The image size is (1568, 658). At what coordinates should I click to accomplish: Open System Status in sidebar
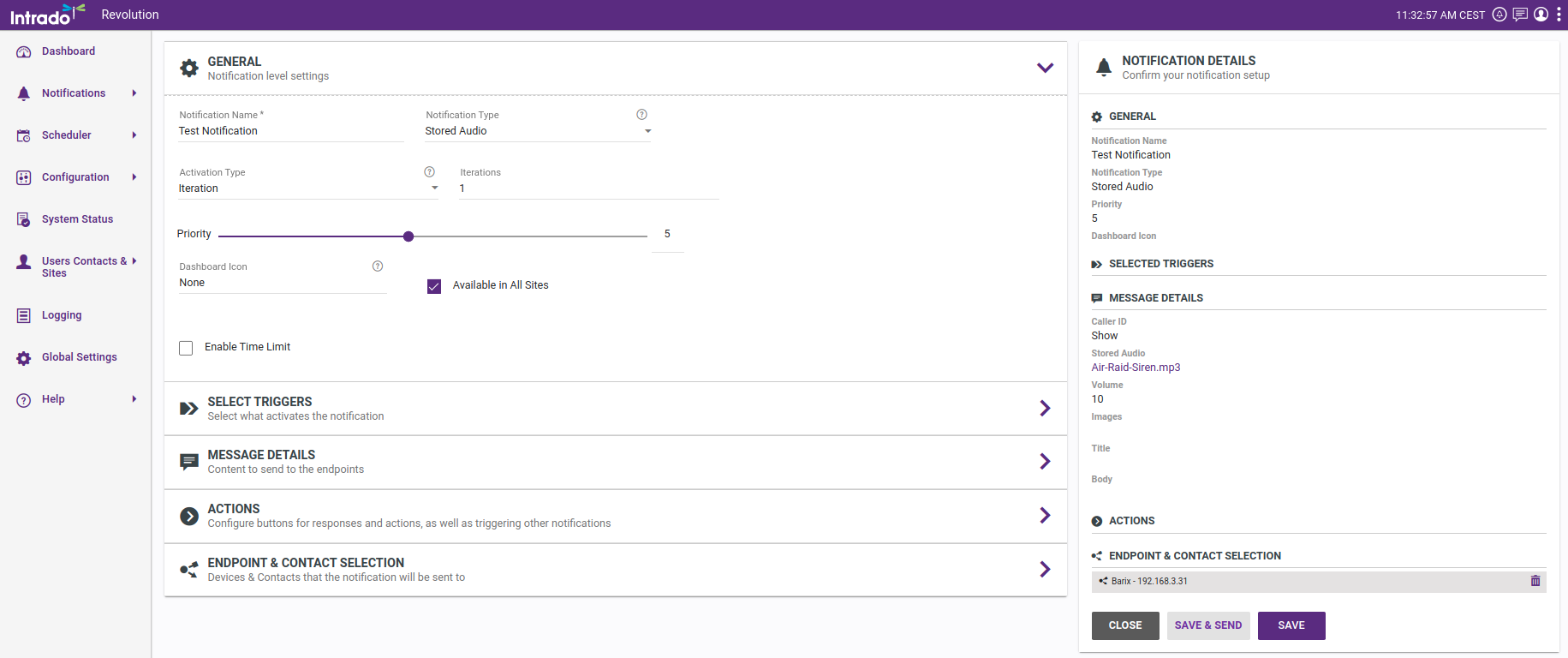tap(77, 219)
